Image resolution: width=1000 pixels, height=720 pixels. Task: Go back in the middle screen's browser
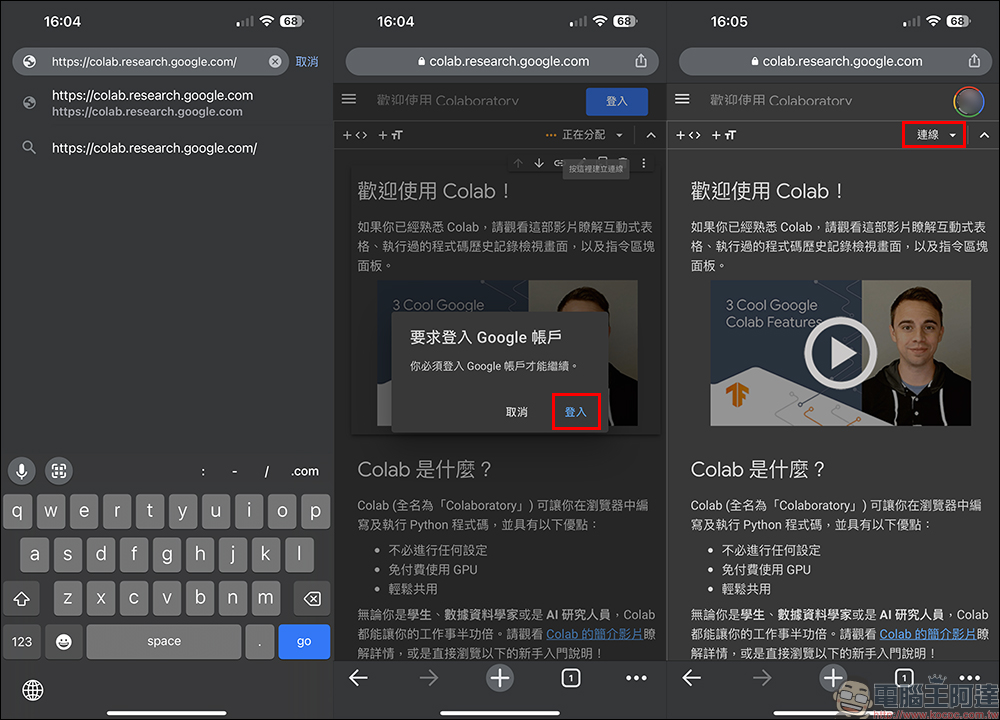358,678
